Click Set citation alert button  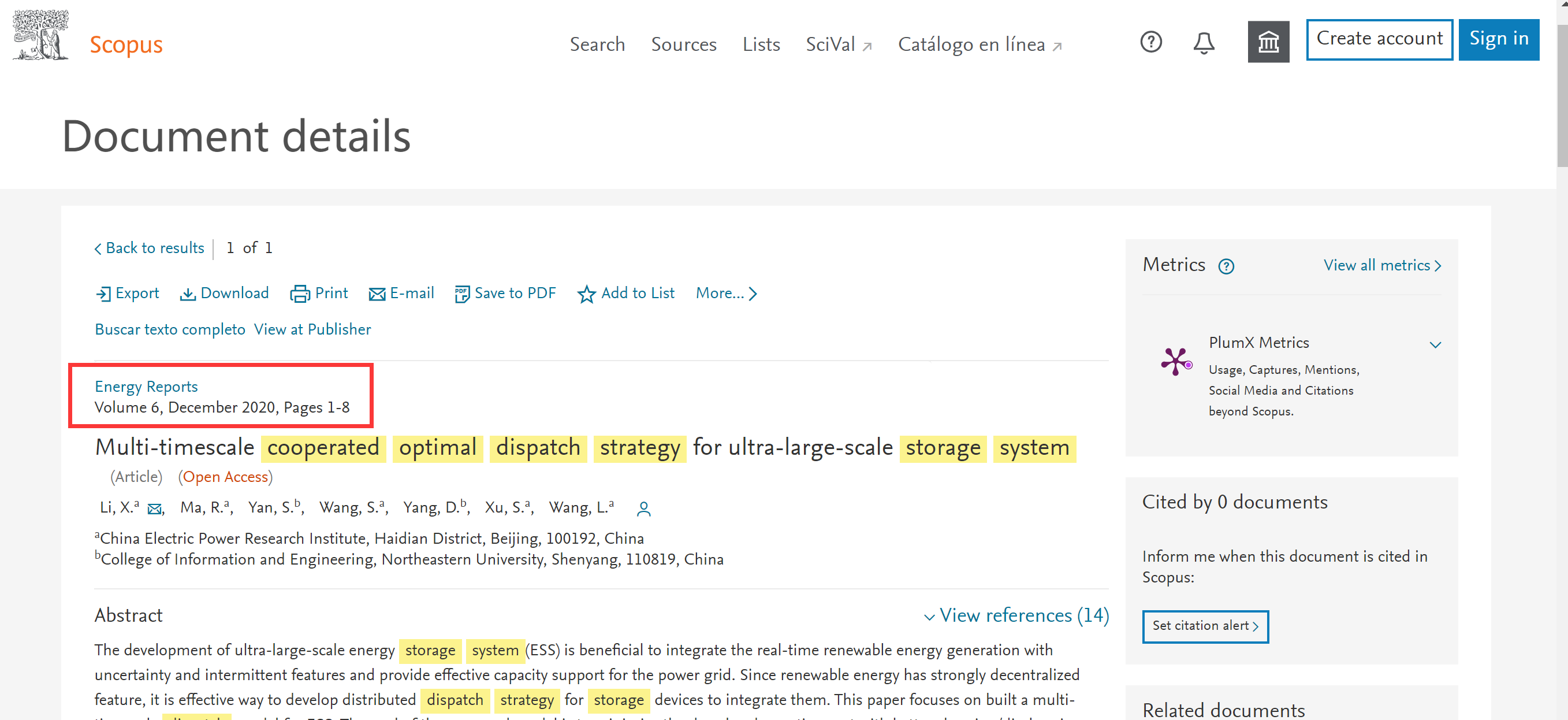(1205, 626)
